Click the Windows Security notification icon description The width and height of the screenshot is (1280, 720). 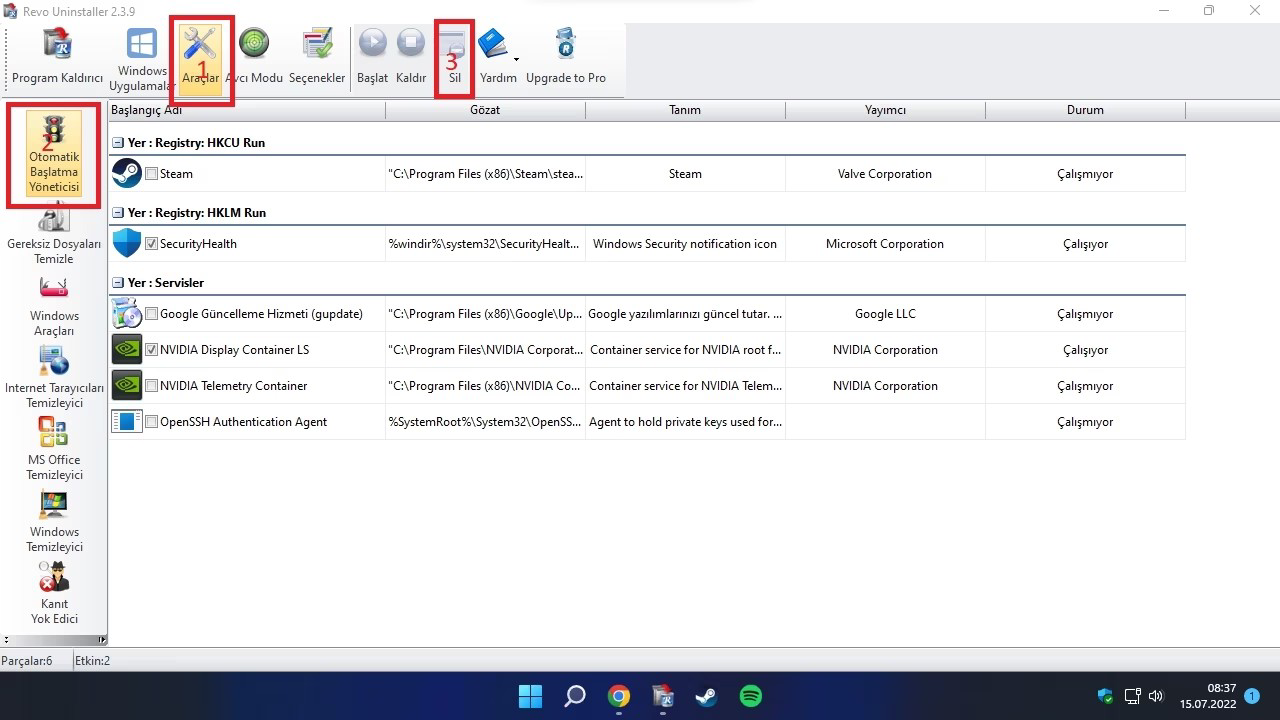click(x=685, y=244)
